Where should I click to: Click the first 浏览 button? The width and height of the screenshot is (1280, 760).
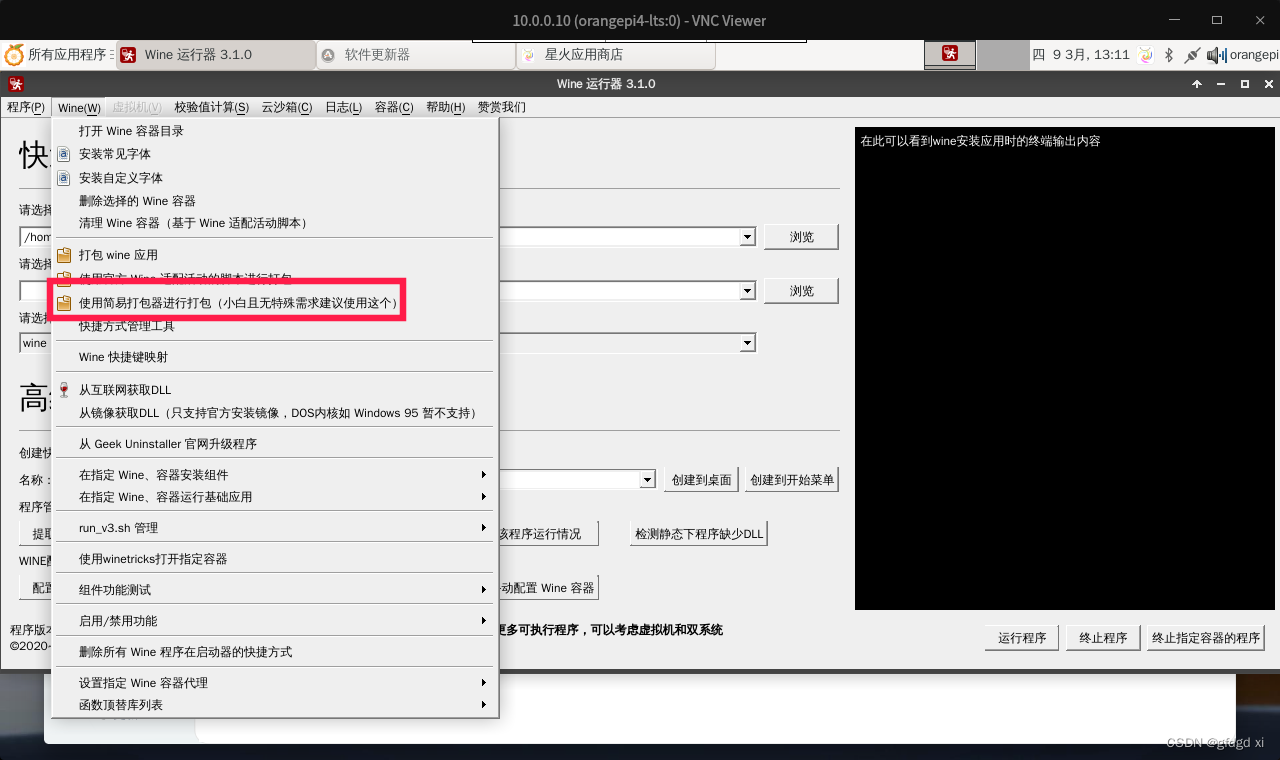(x=801, y=237)
